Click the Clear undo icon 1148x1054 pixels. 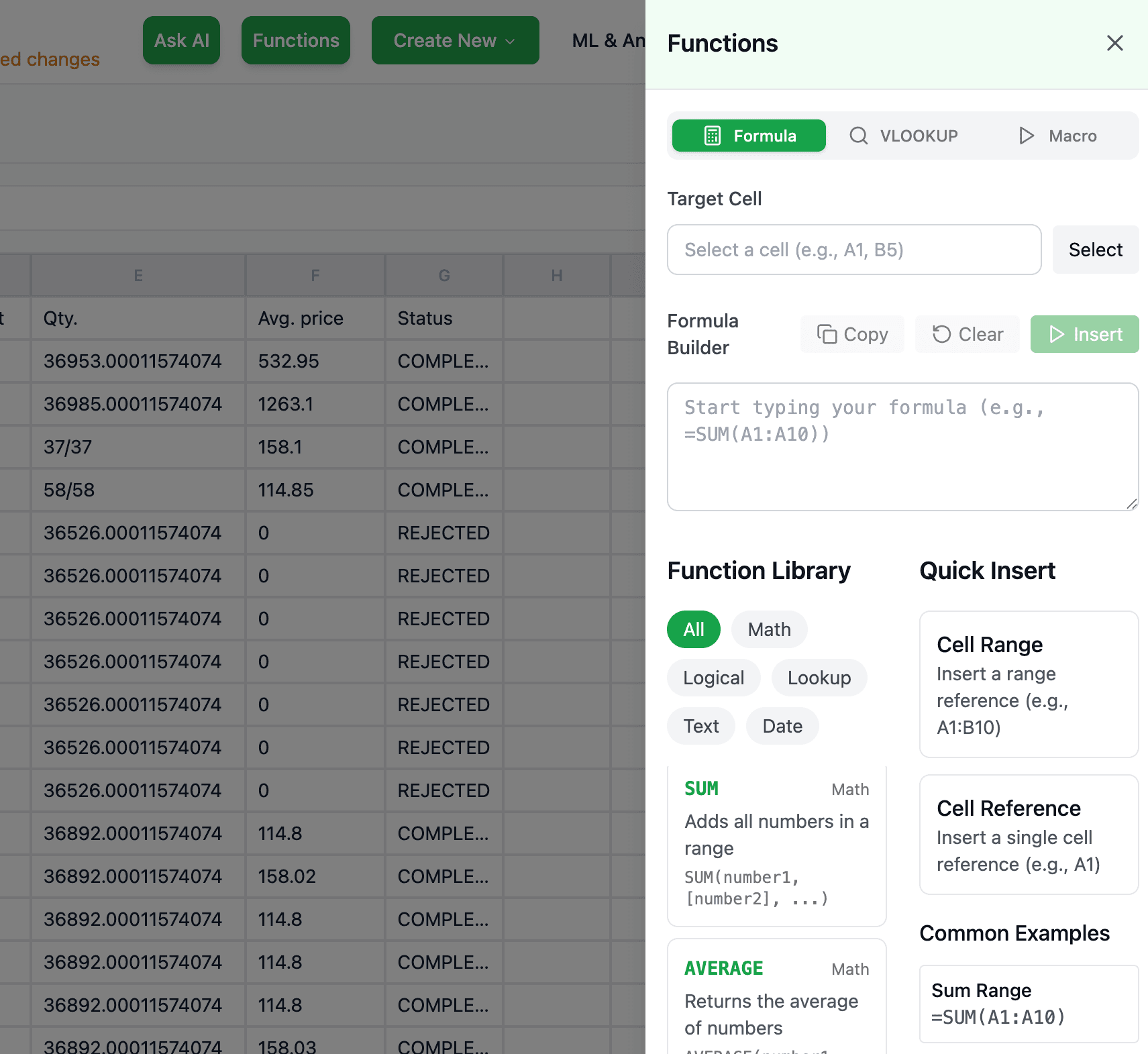click(x=943, y=333)
